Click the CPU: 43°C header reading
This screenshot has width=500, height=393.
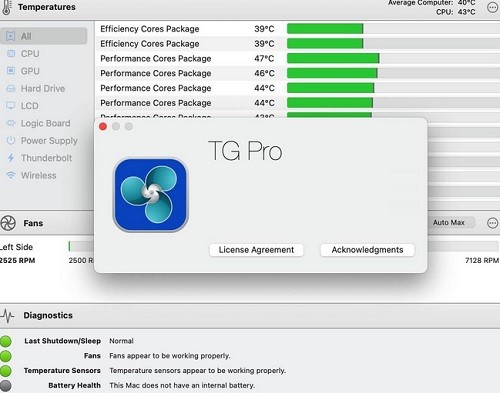tap(456, 12)
